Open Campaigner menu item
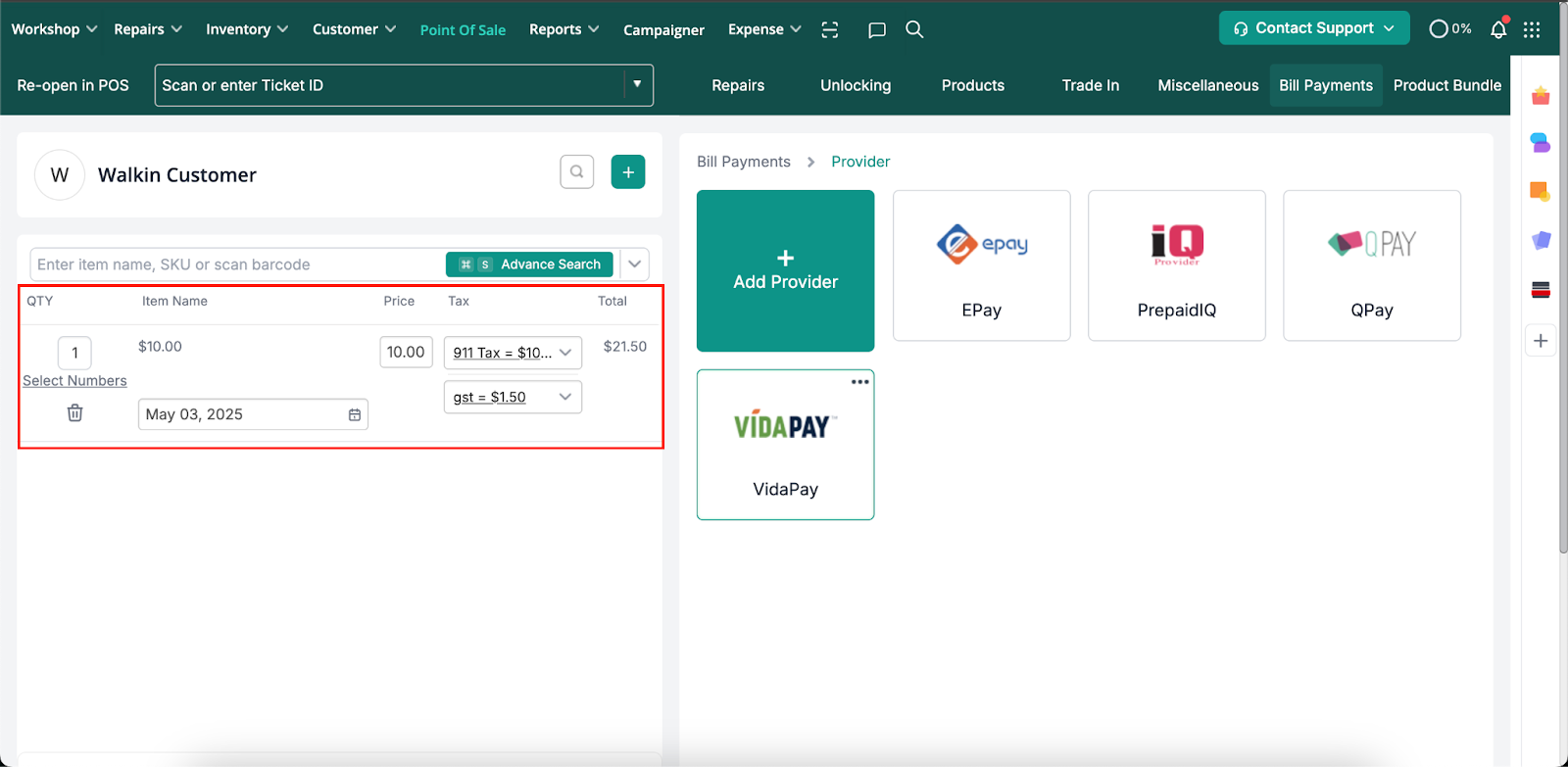The image size is (1568, 767). click(663, 29)
